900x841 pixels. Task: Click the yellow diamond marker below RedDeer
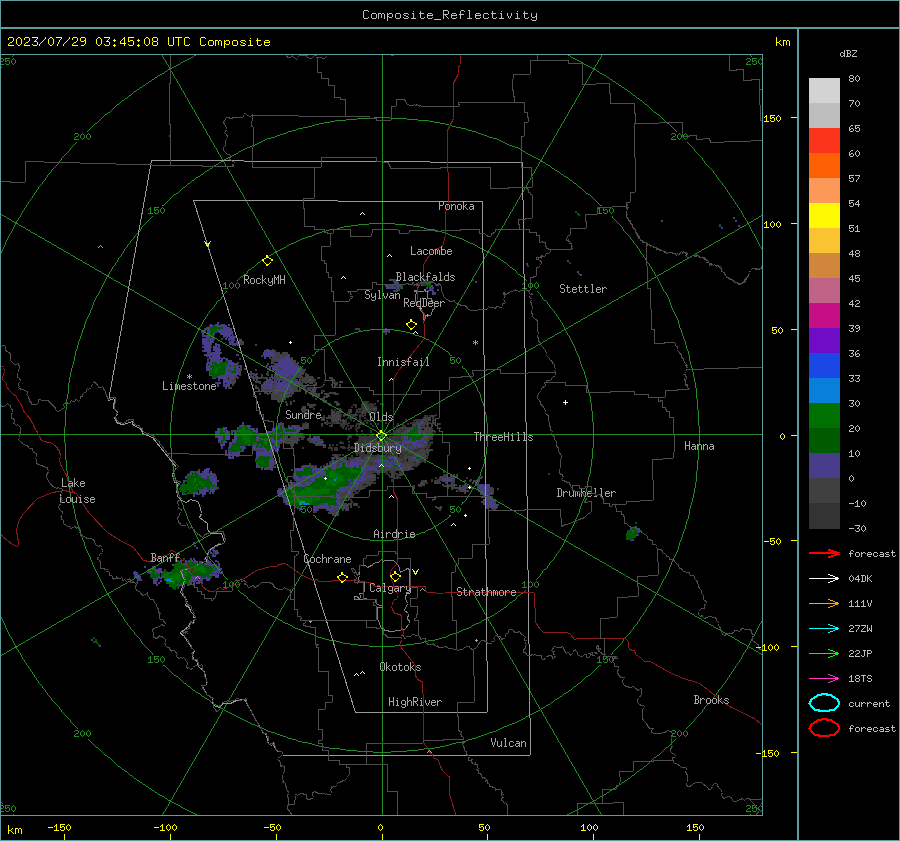click(411, 325)
